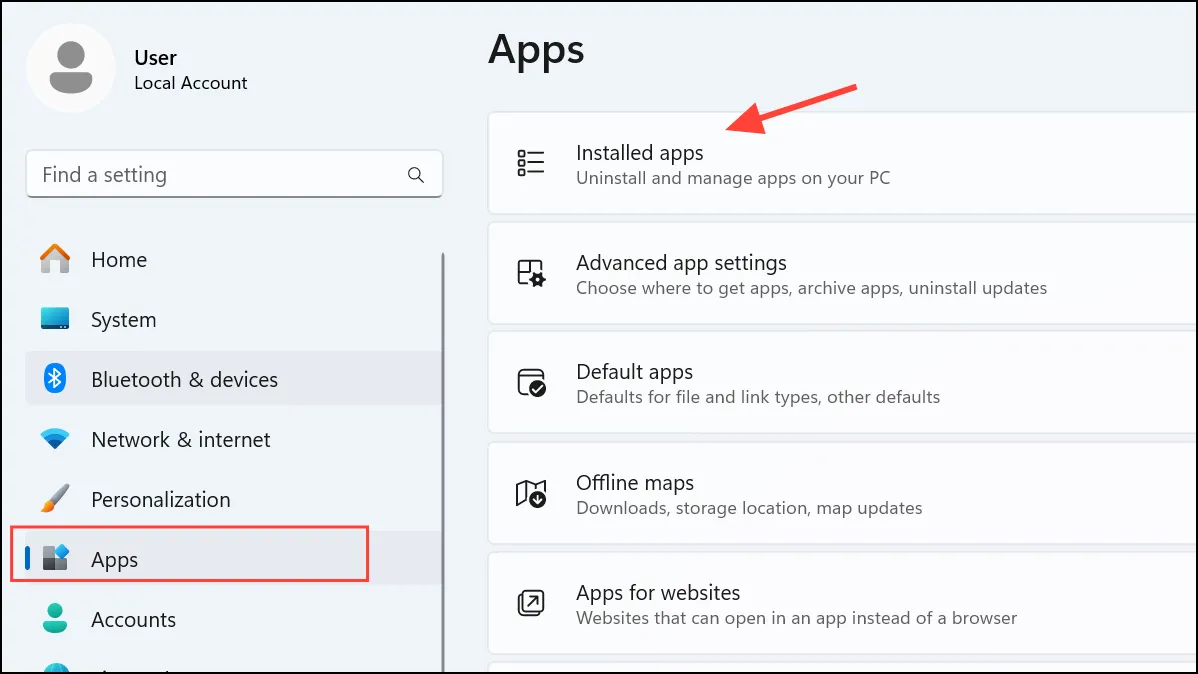
Task: Select Network & internet category
Action: tap(235, 439)
